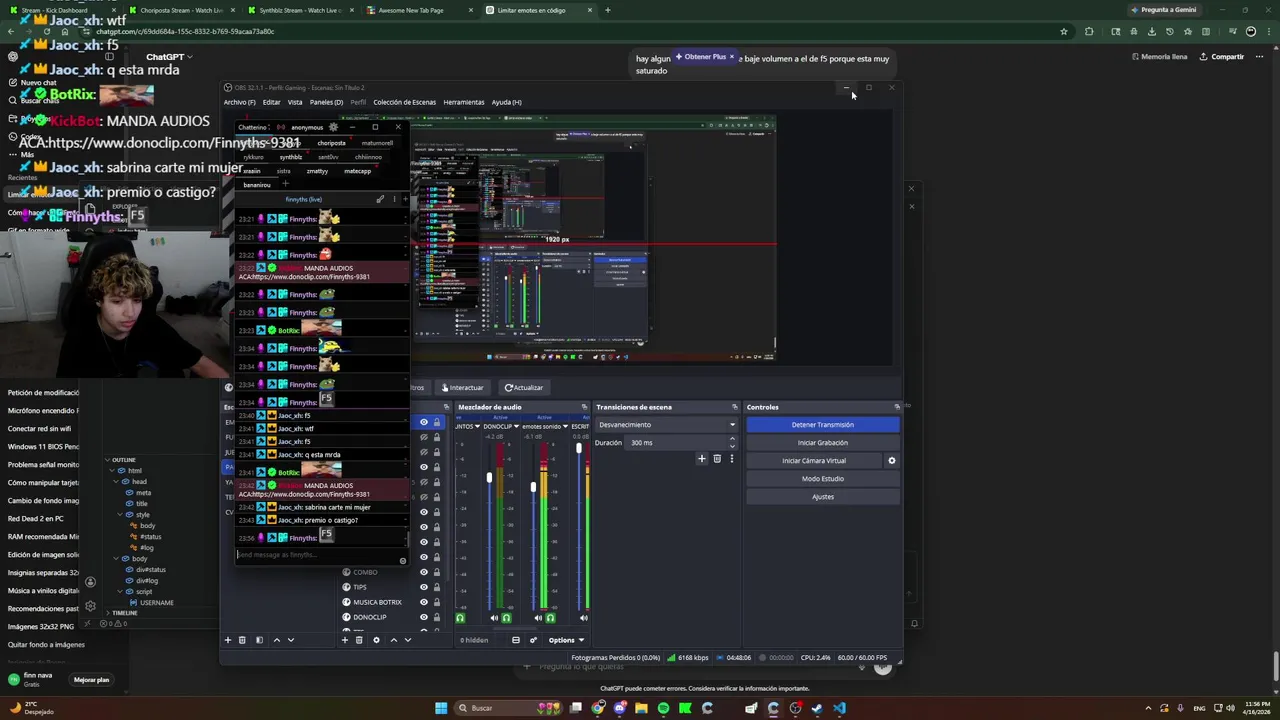
Task: Adjust the emotes sonido volume fader
Action: pos(533,487)
